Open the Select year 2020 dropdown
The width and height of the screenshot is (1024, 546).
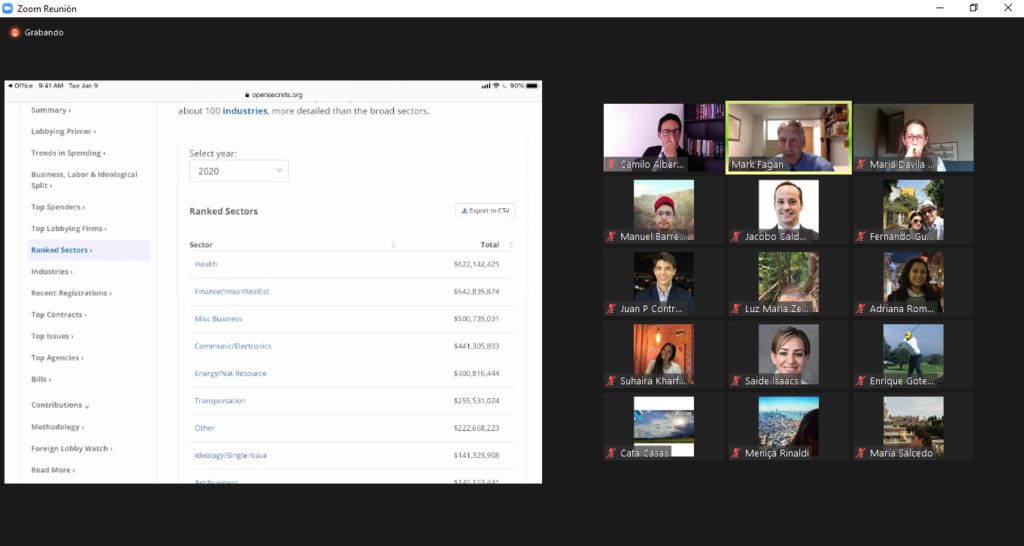(x=238, y=171)
